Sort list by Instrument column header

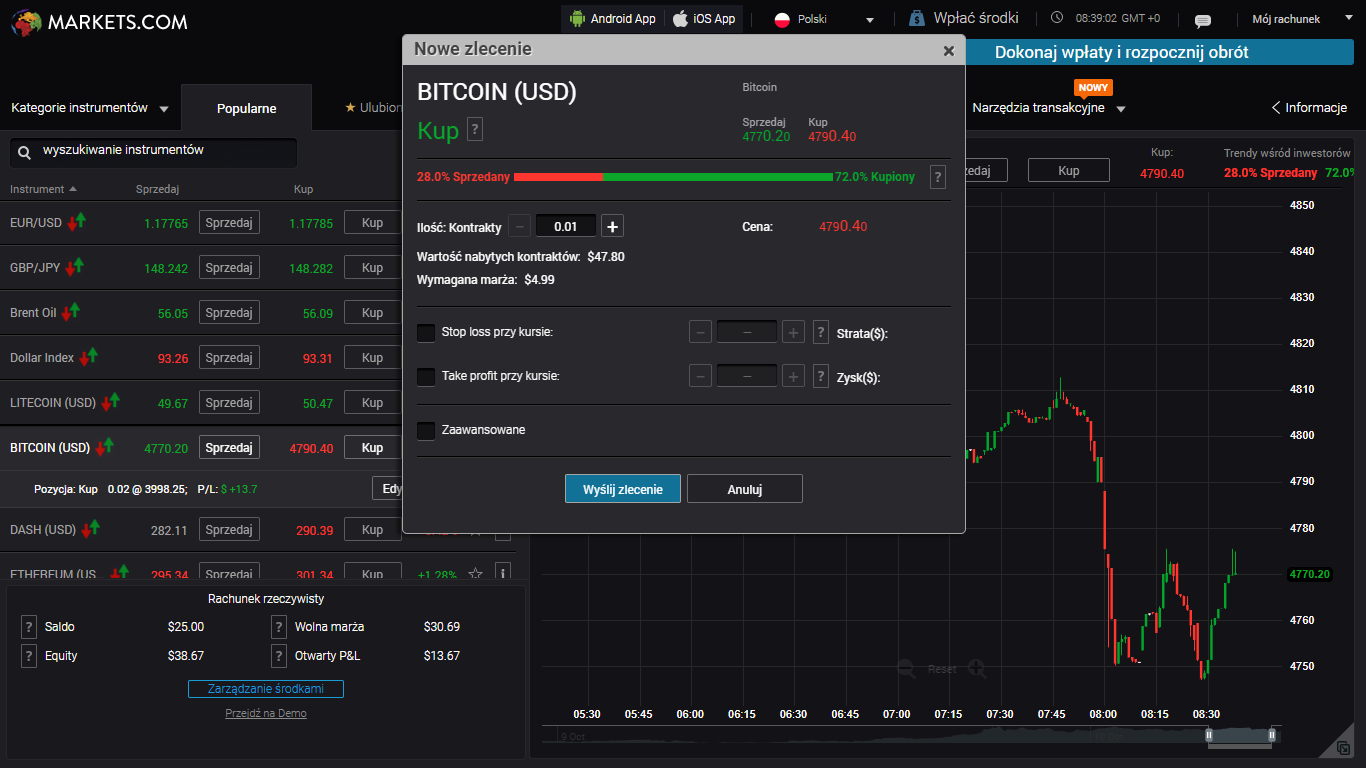click(43, 189)
